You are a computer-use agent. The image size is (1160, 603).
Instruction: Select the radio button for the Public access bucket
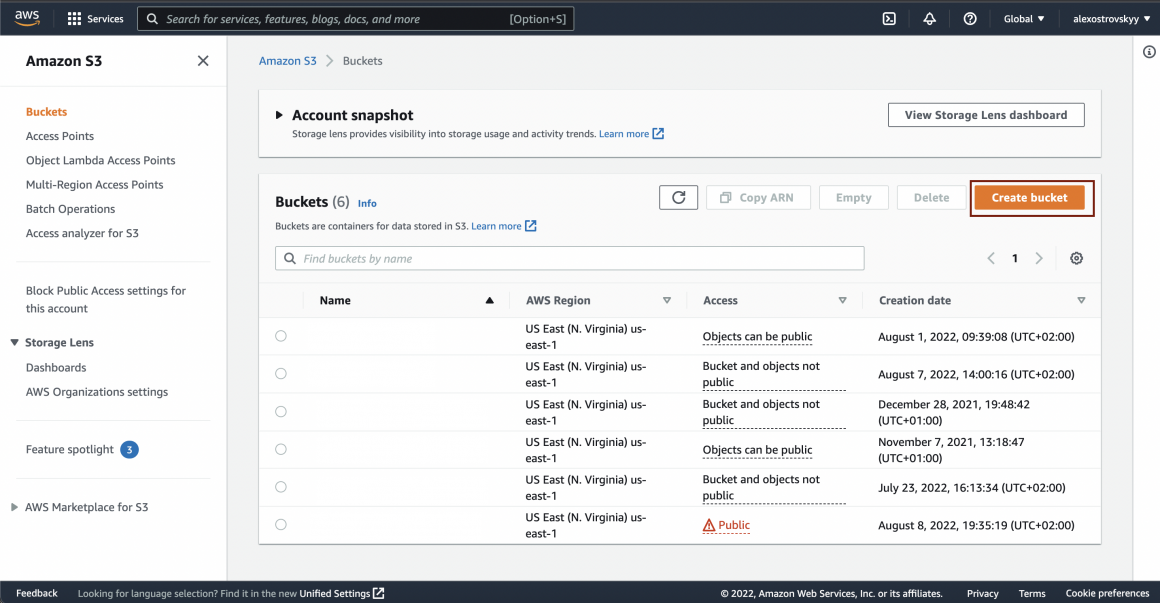[281, 525]
